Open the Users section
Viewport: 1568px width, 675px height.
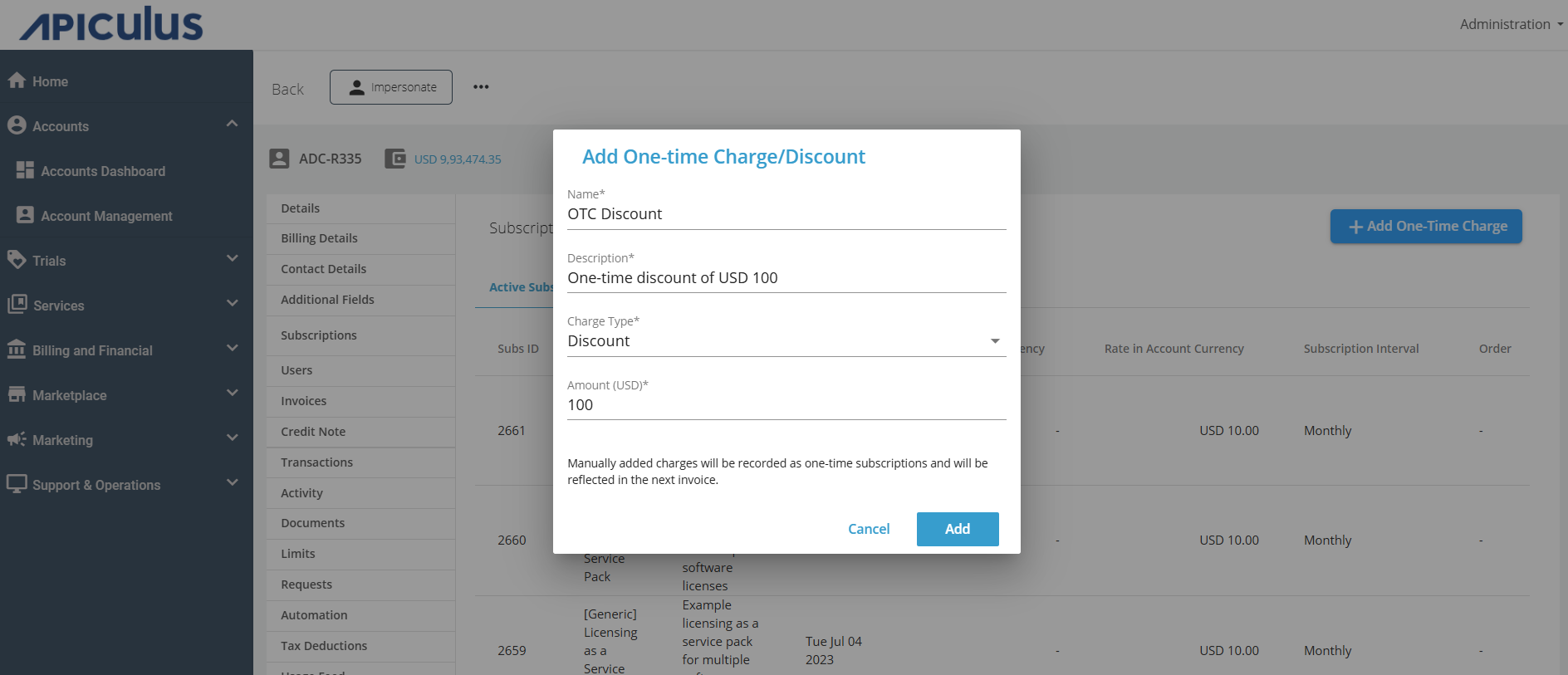coord(360,370)
